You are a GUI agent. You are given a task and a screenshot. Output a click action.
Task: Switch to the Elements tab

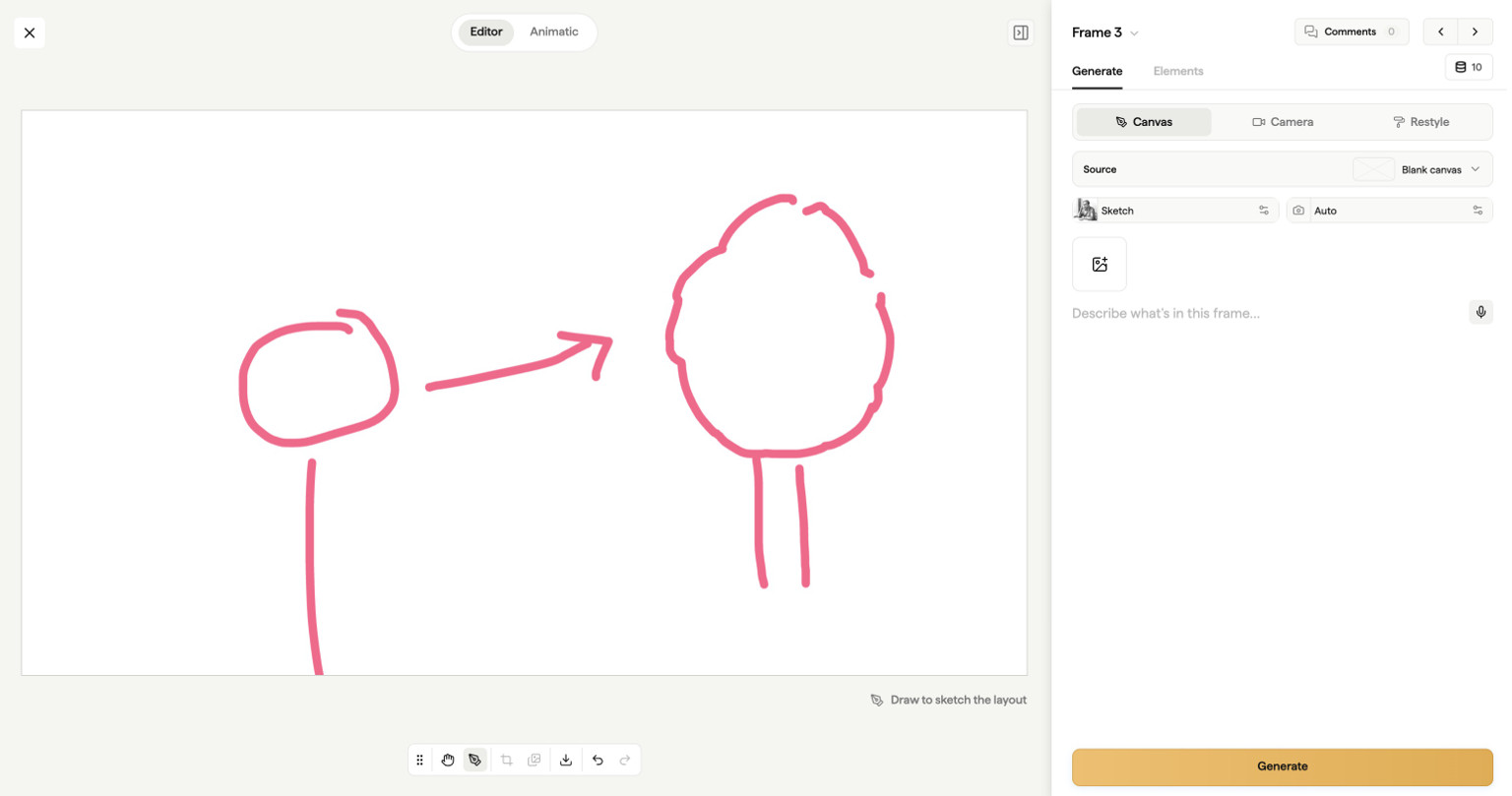tap(1178, 71)
